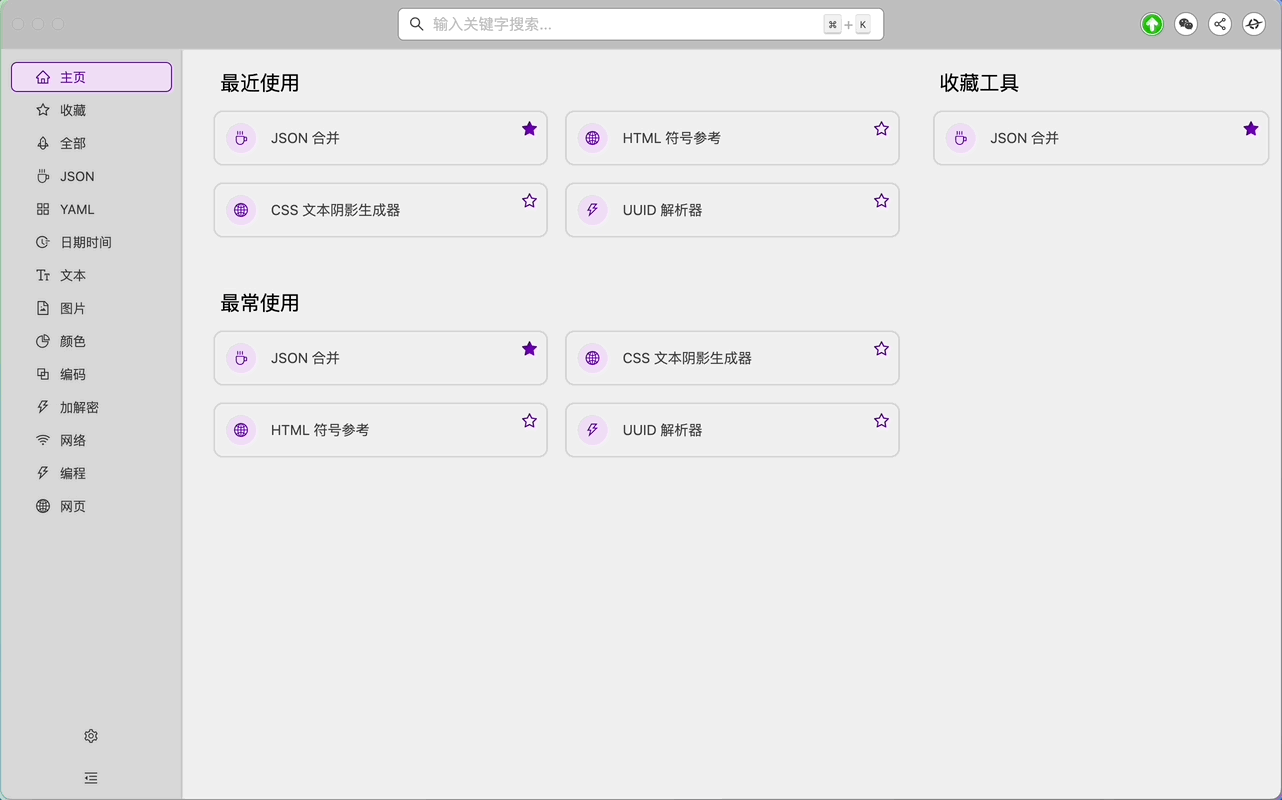The image size is (1282, 800).
Task: Click the 收藏工具 heading
Action: pos(979,83)
